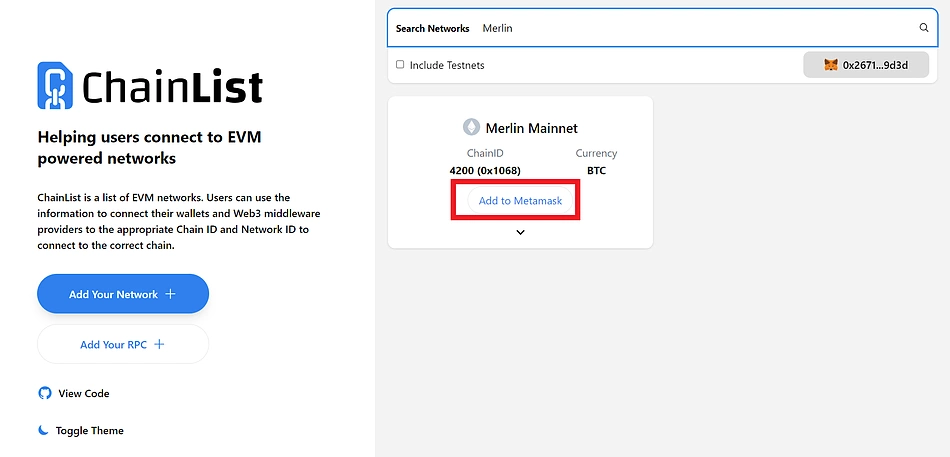Click the MetaMask fox icon

pyautogui.click(x=830, y=65)
